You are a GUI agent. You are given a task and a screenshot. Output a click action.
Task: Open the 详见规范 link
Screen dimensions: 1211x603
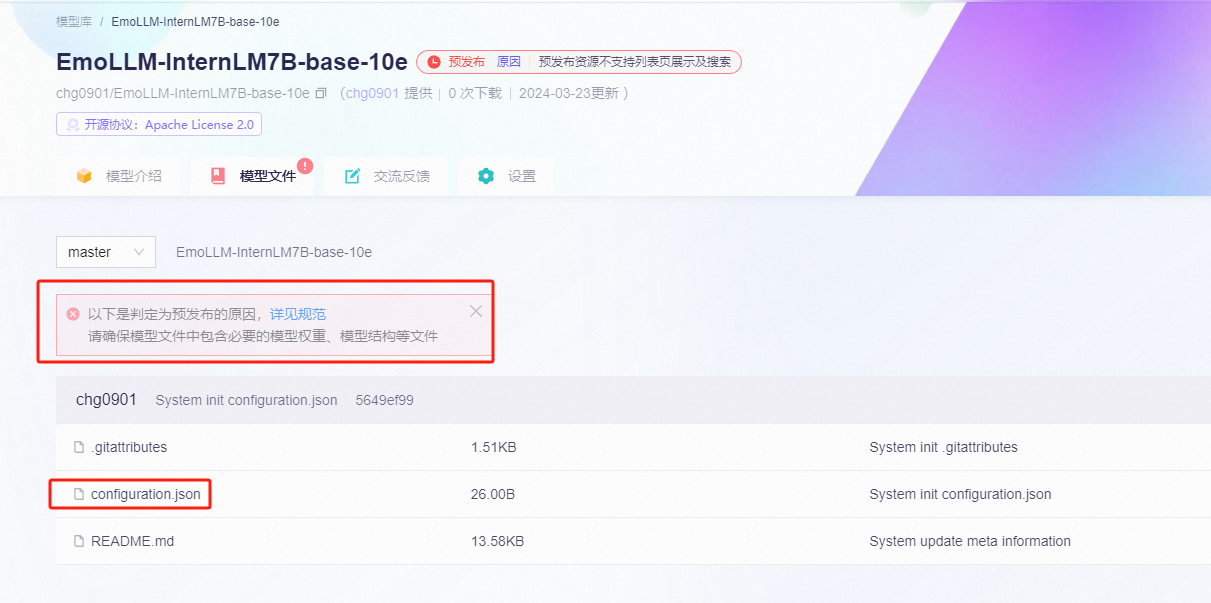pyautogui.click(x=298, y=314)
